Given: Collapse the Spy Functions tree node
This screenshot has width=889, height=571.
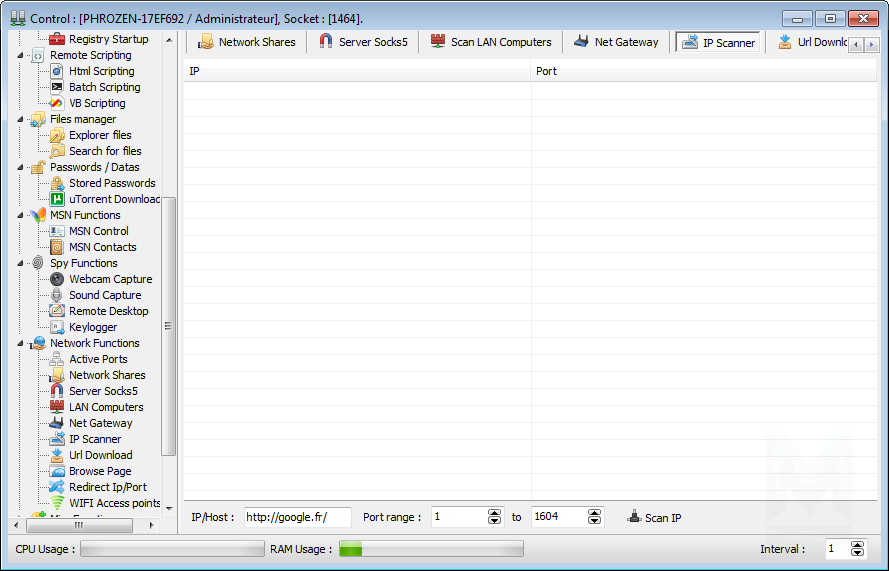Looking at the screenshot, I should point(23,263).
